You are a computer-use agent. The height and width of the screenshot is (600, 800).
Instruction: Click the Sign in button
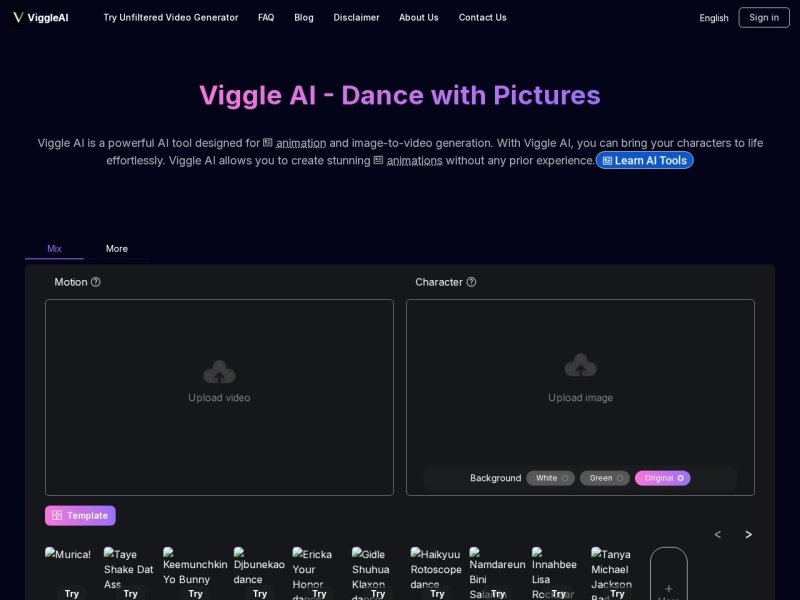(764, 18)
